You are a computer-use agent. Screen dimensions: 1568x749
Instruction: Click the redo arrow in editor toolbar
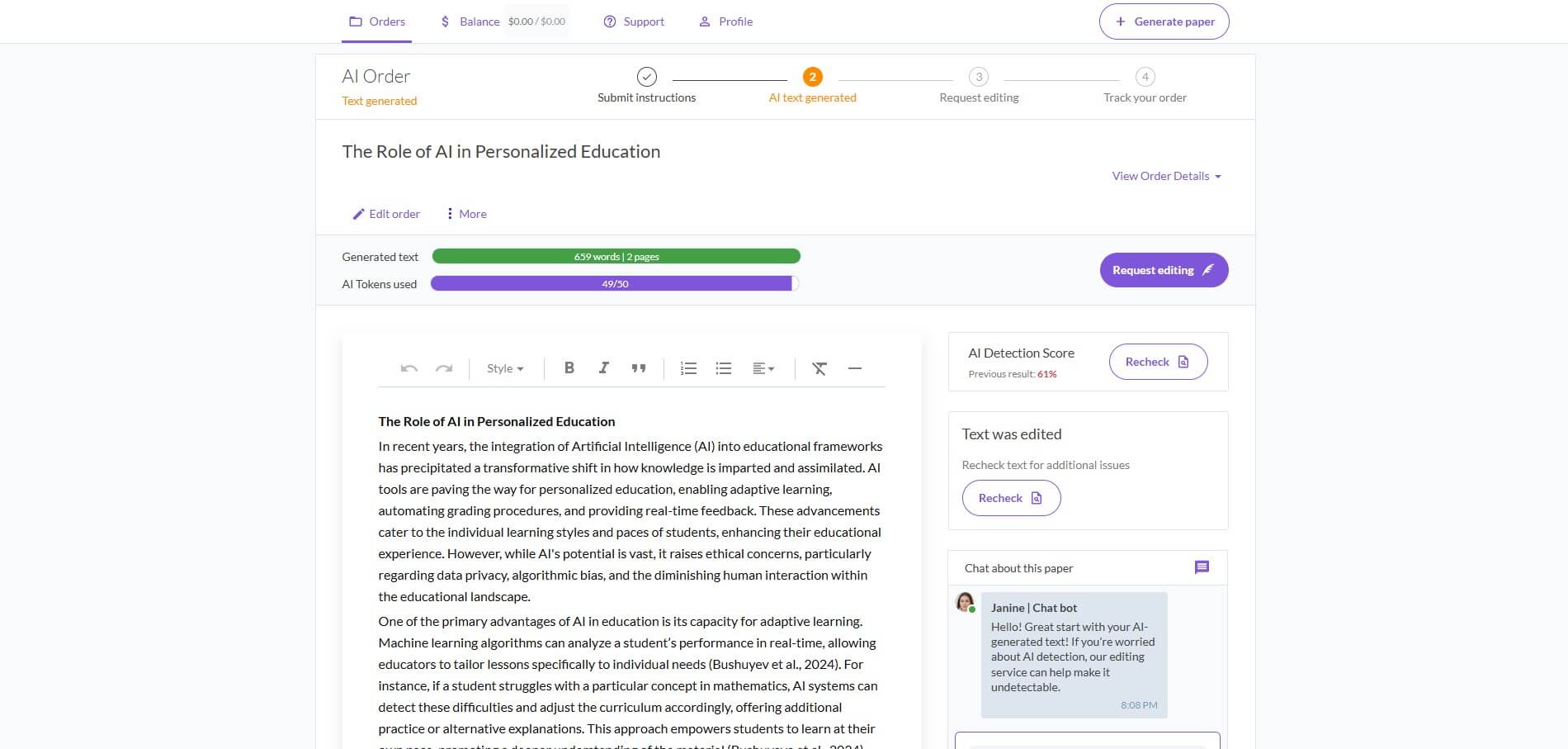(x=444, y=368)
